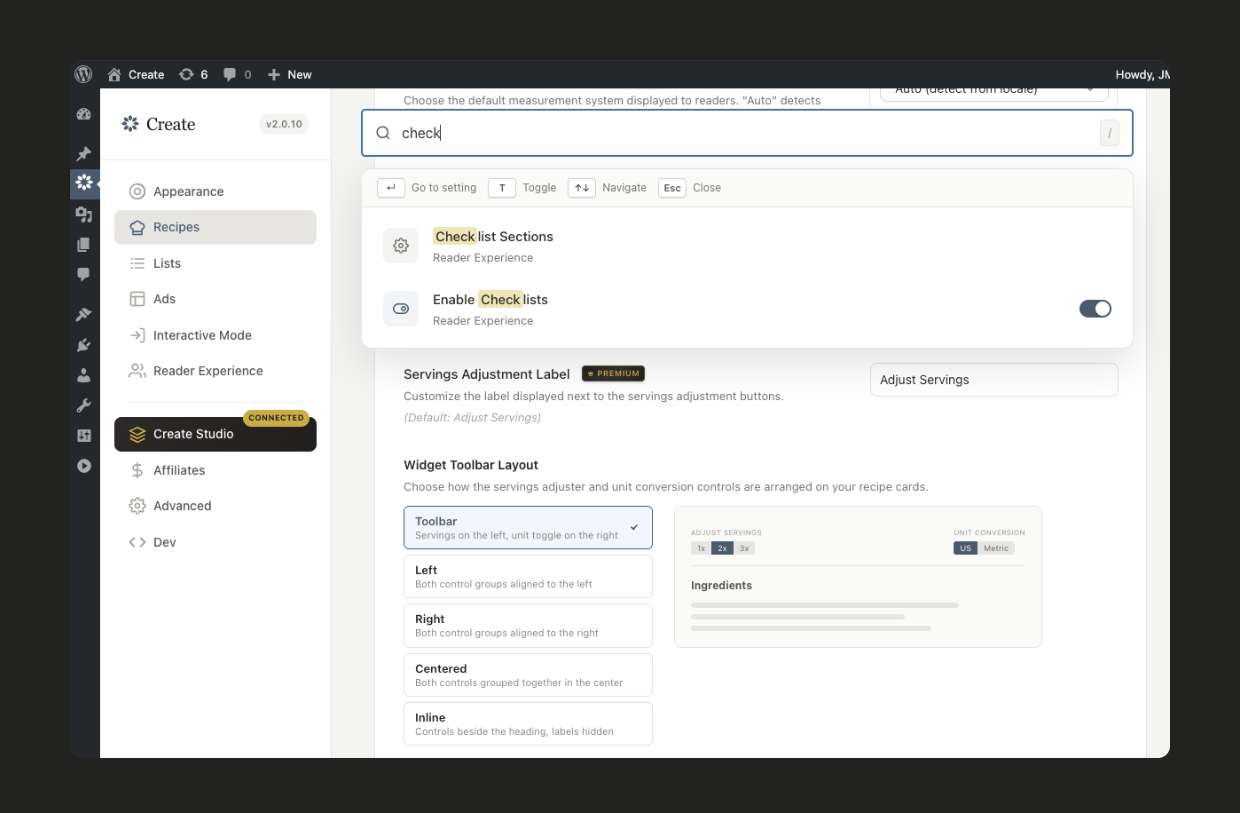Open the Tools wrench icon in sidebar
1240x813 pixels.
(x=85, y=402)
